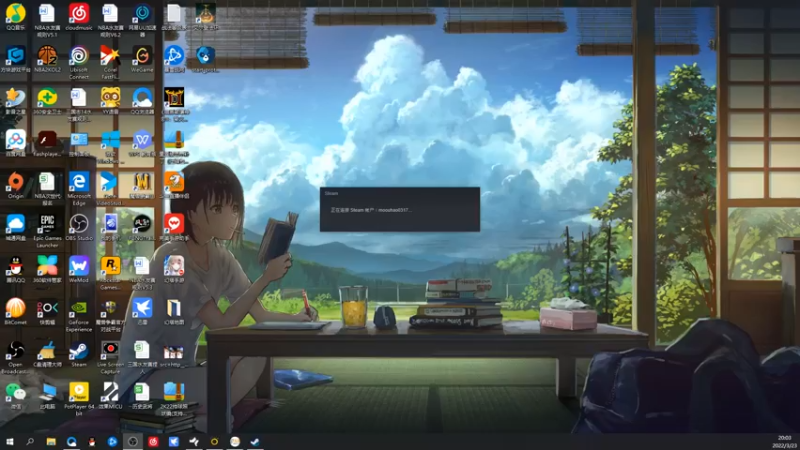Click the Steam dialog title bar
The width and height of the screenshot is (800, 450).
(399, 193)
